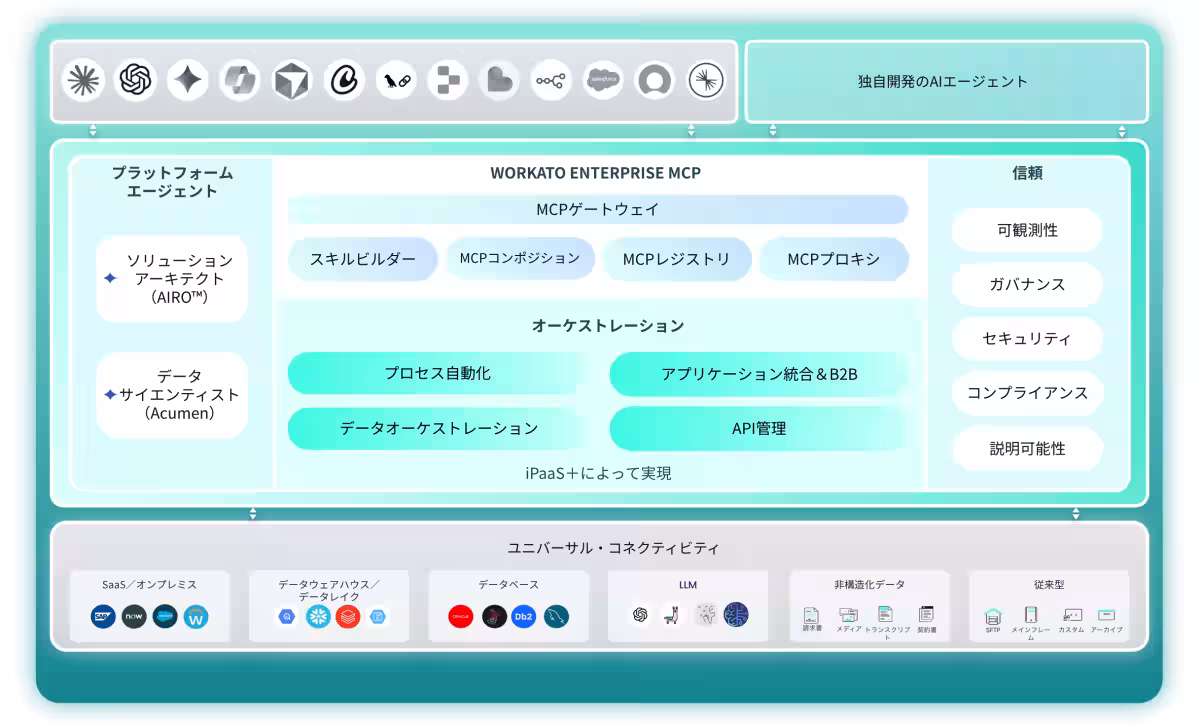The image size is (1200, 724).
Task: Select the 可観測性 trust pill
Action: point(1027,230)
